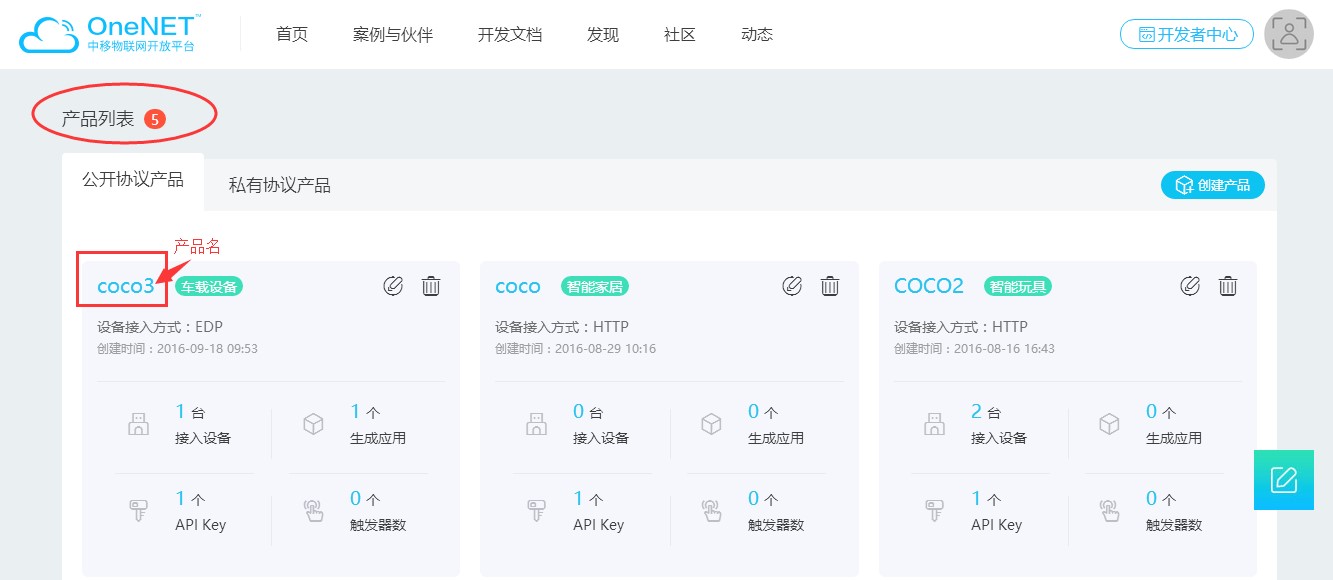Go to 案例与伙伴 menu item
Viewport: 1333px width, 580px height.
coord(393,34)
